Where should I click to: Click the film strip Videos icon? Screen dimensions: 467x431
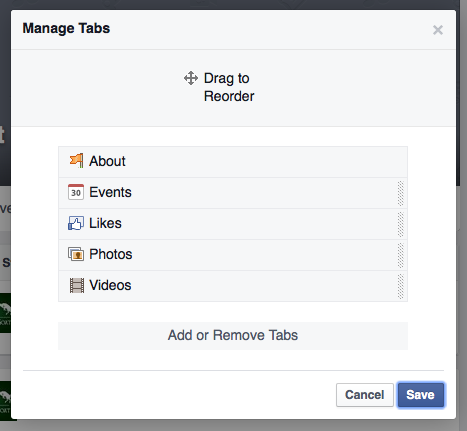77,285
